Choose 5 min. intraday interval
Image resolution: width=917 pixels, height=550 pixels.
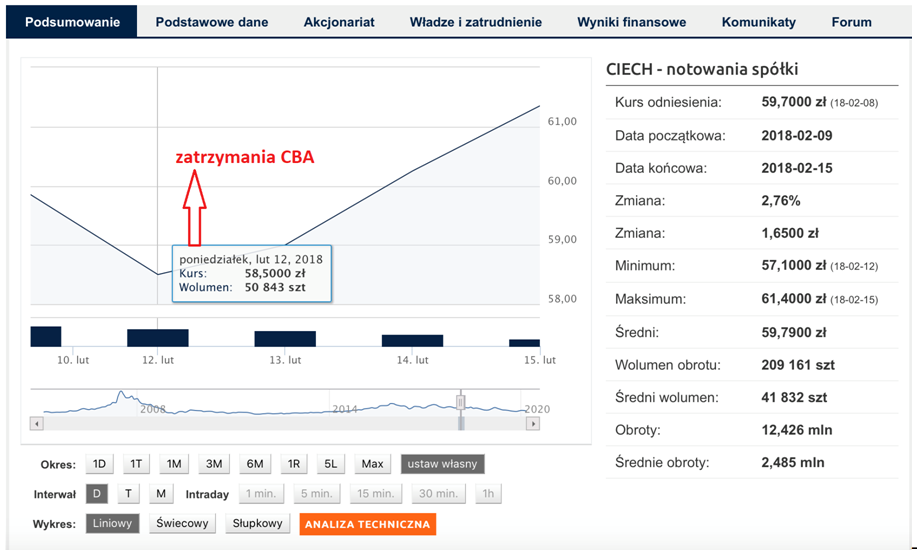pyautogui.click(x=316, y=494)
